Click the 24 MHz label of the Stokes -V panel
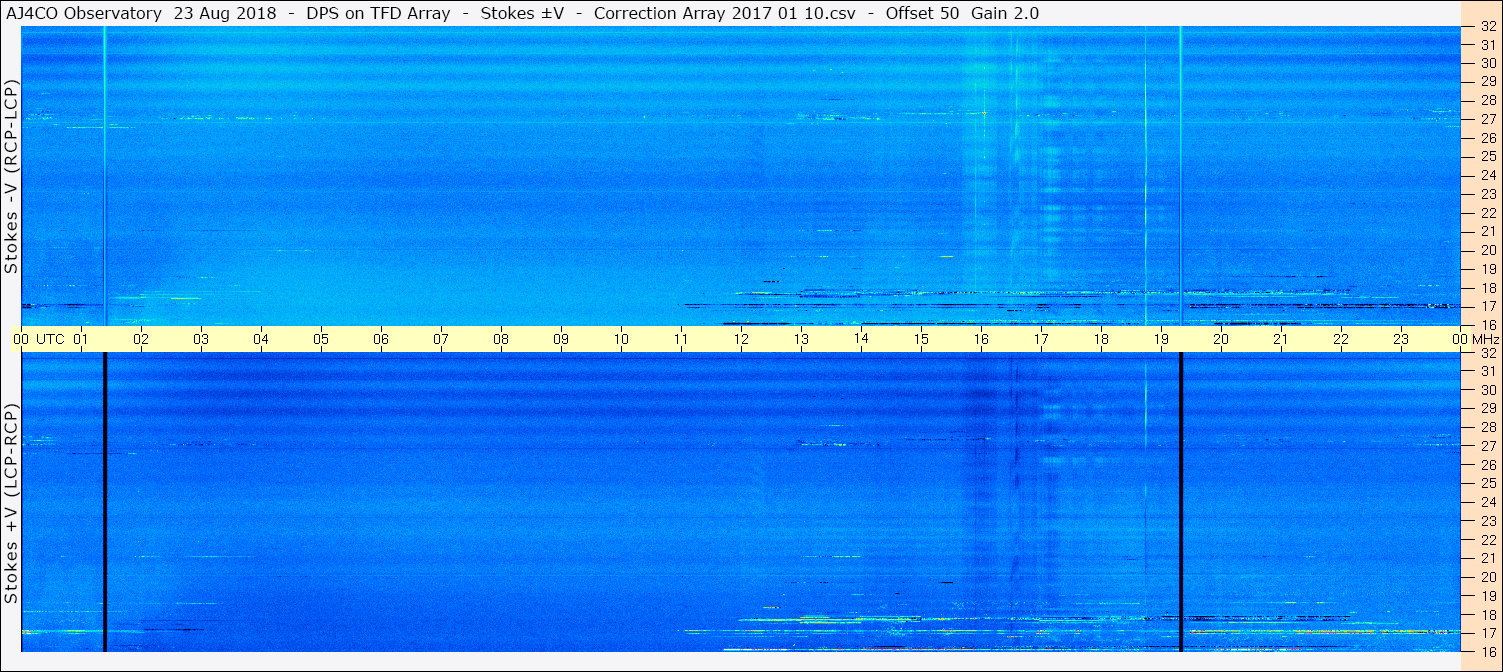Viewport: 1503px width, 672px height. pos(1487,175)
